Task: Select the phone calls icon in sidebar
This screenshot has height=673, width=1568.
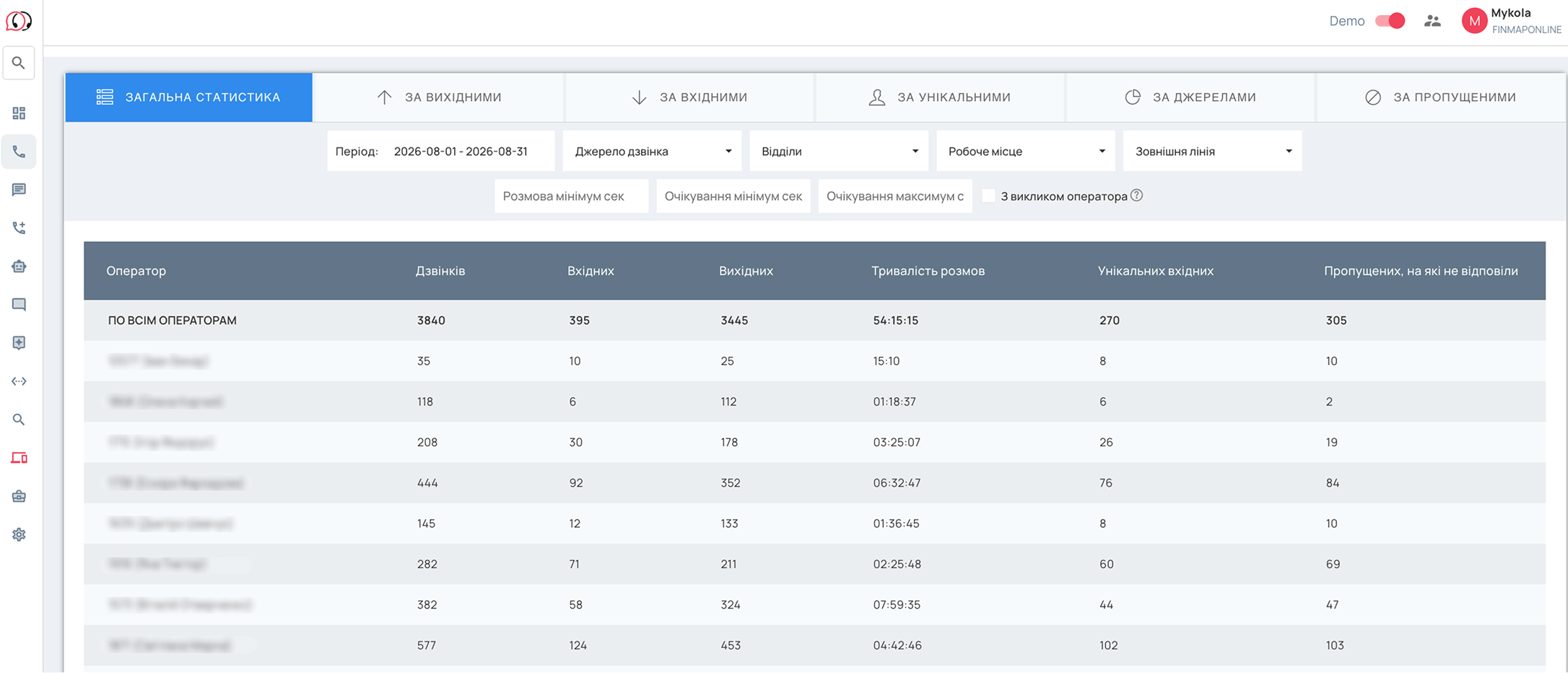Action: pos(19,152)
